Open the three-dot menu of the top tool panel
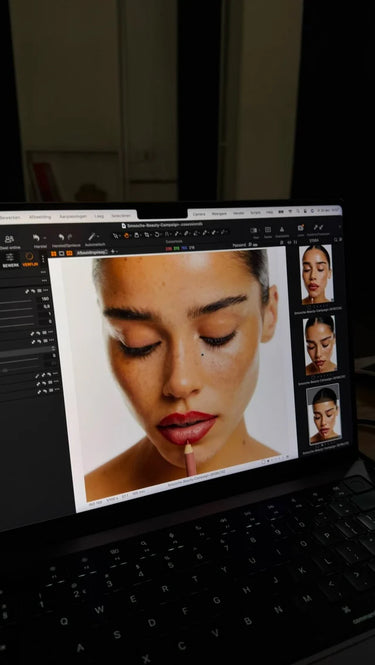Screen dimensions: 375x665 tap(44, 271)
